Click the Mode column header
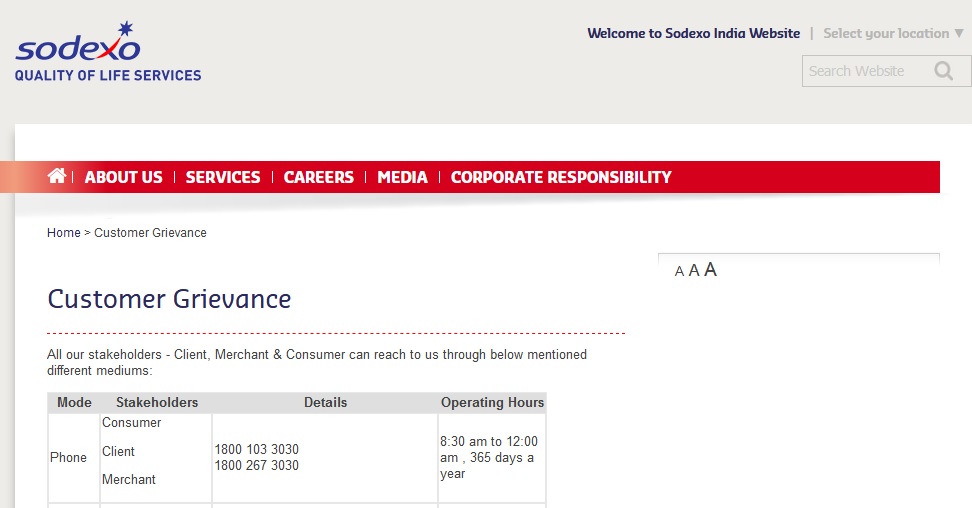The width and height of the screenshot is (972, 508). (x=74, y=403)
